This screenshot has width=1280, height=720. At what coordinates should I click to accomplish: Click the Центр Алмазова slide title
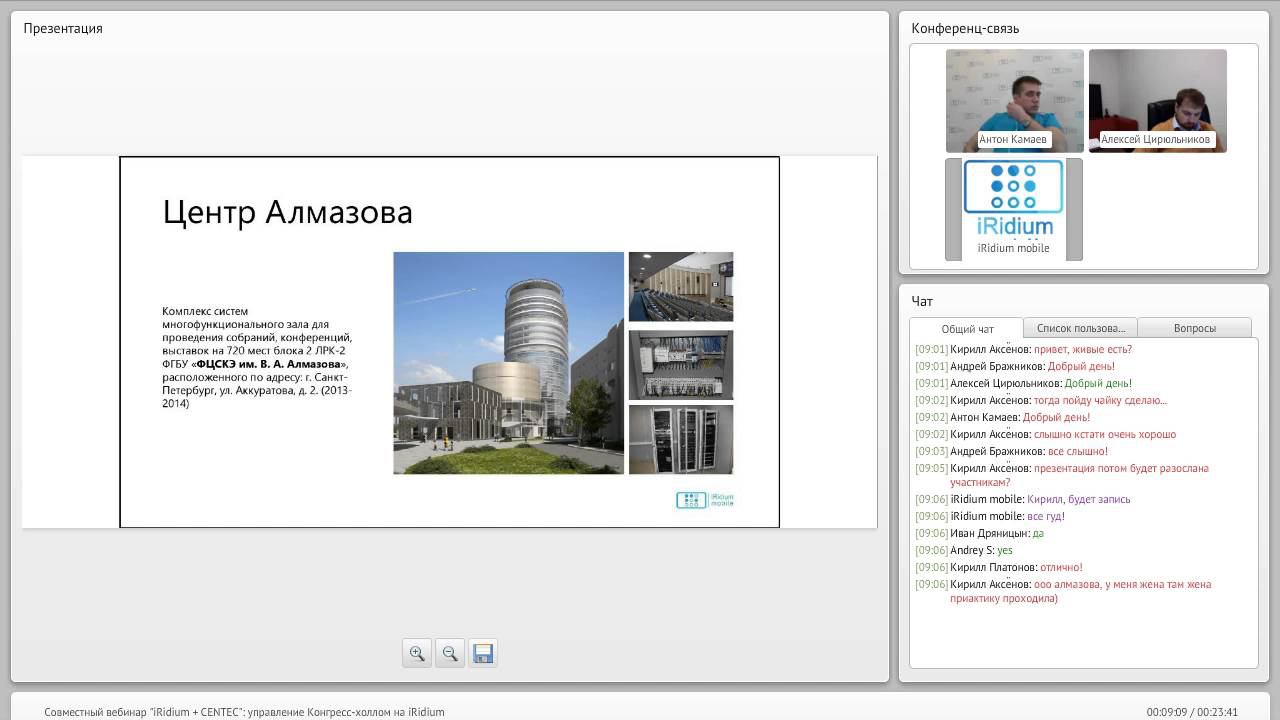[288, 212]
